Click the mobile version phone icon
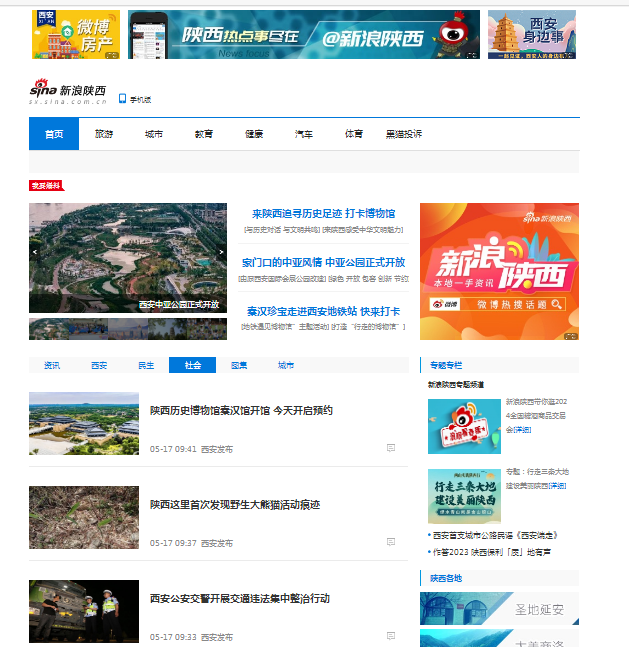The width and height of the screenshot is (629, 647). (122, 99)
